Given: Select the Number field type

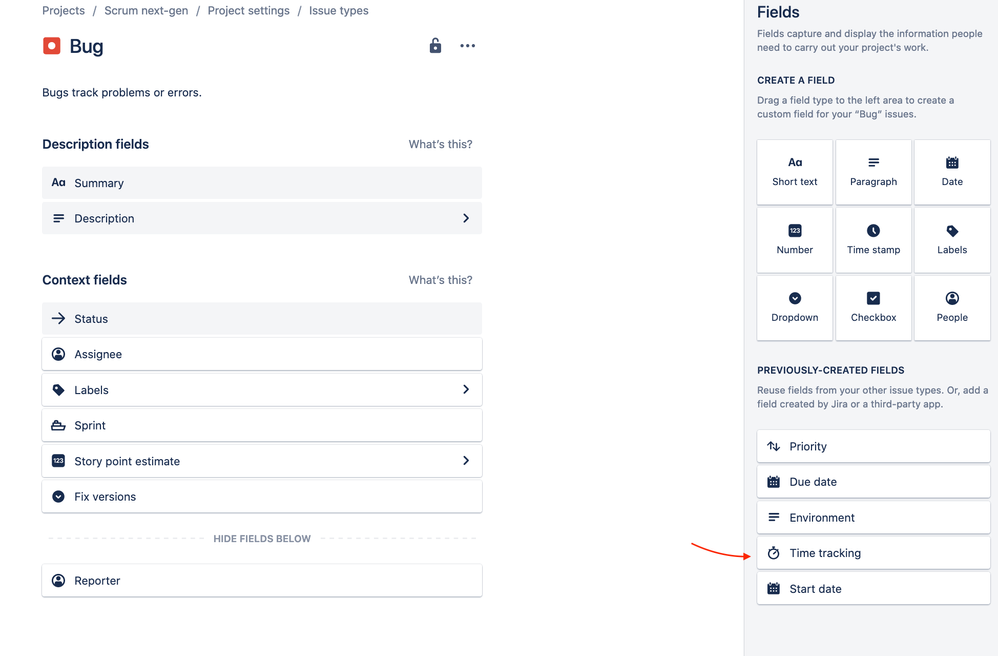Looking at the screenshot, I should coord(795,240).
